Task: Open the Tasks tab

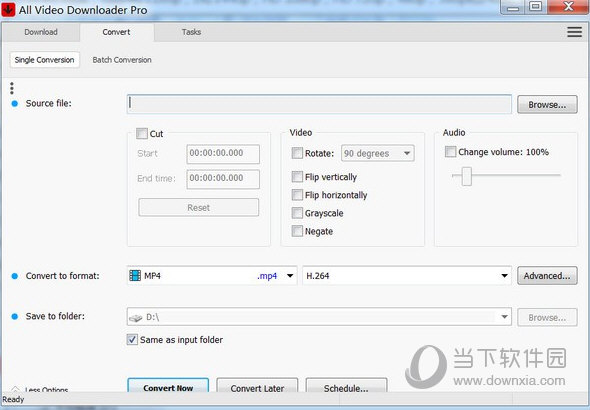Action: (x=191, y=32)
